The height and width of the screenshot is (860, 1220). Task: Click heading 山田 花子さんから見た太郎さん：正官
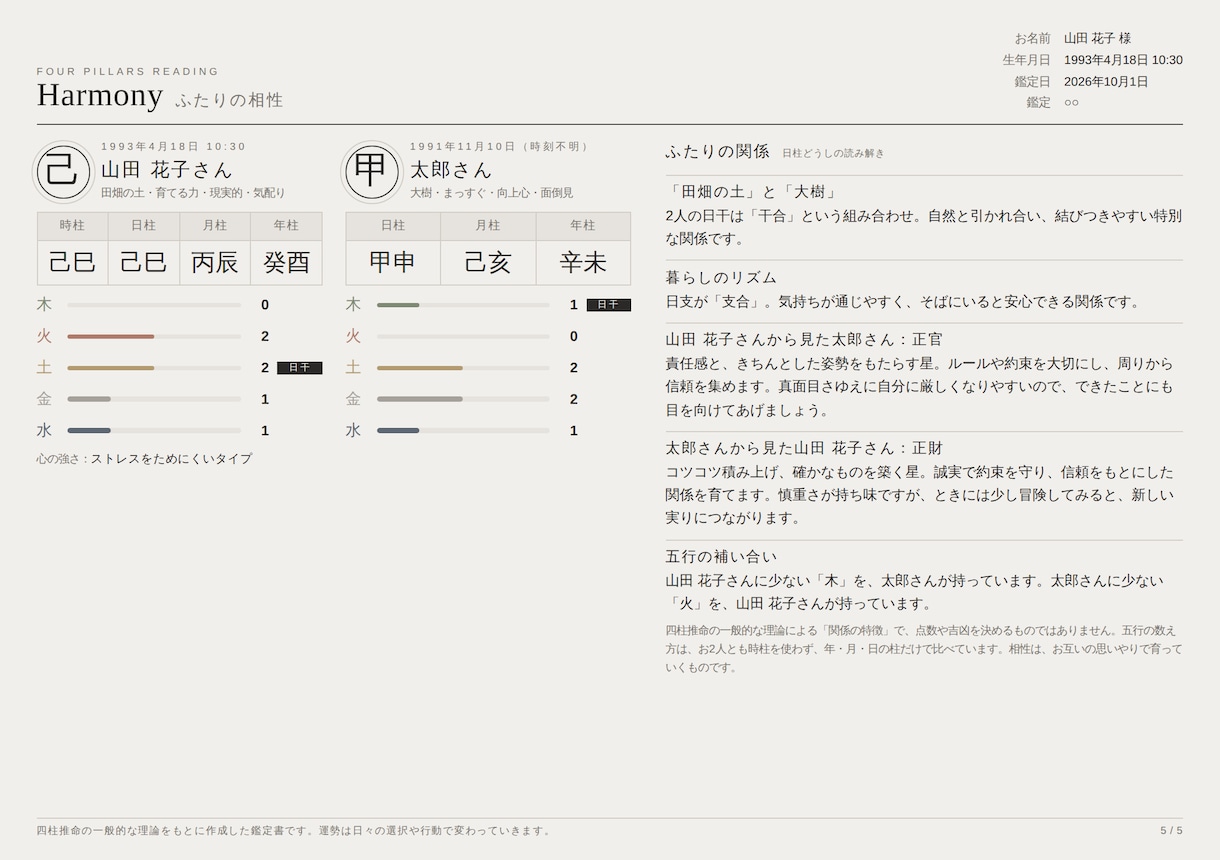[804, 340]
